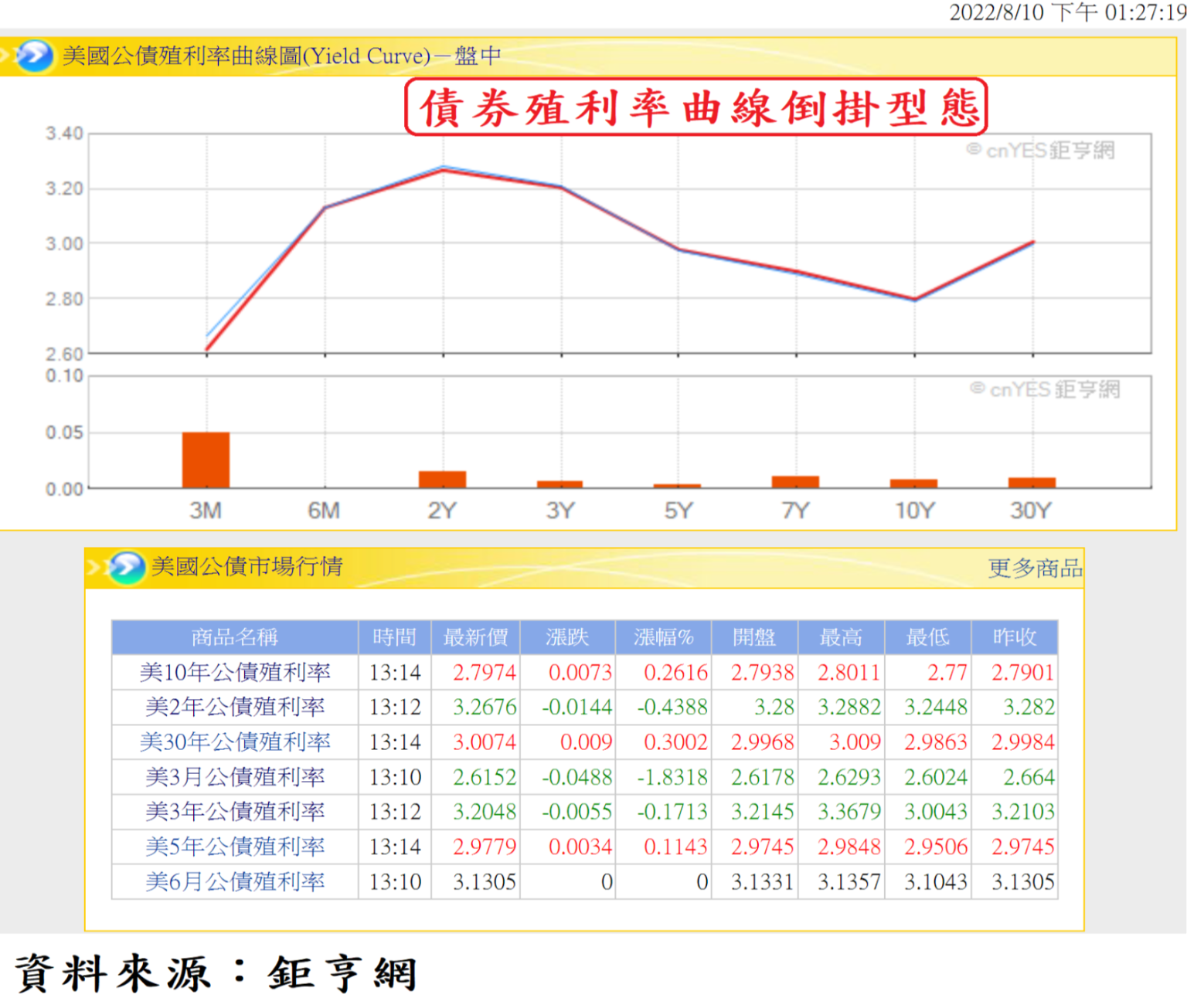Viewport: 1187px width, 1008px height.
Task: Open the 更多商品 link
Action: [1035, 568]
